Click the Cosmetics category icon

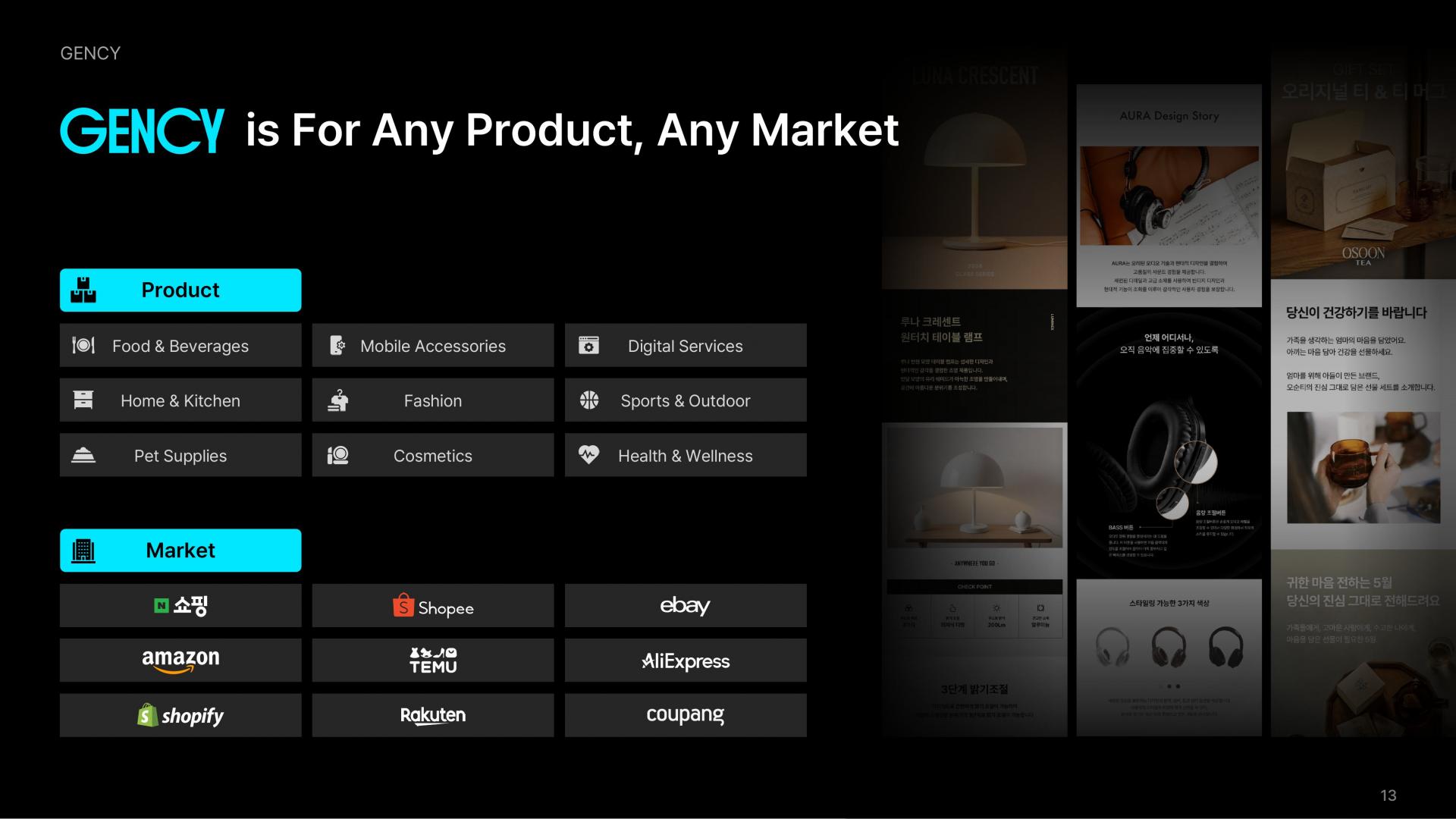337,456
